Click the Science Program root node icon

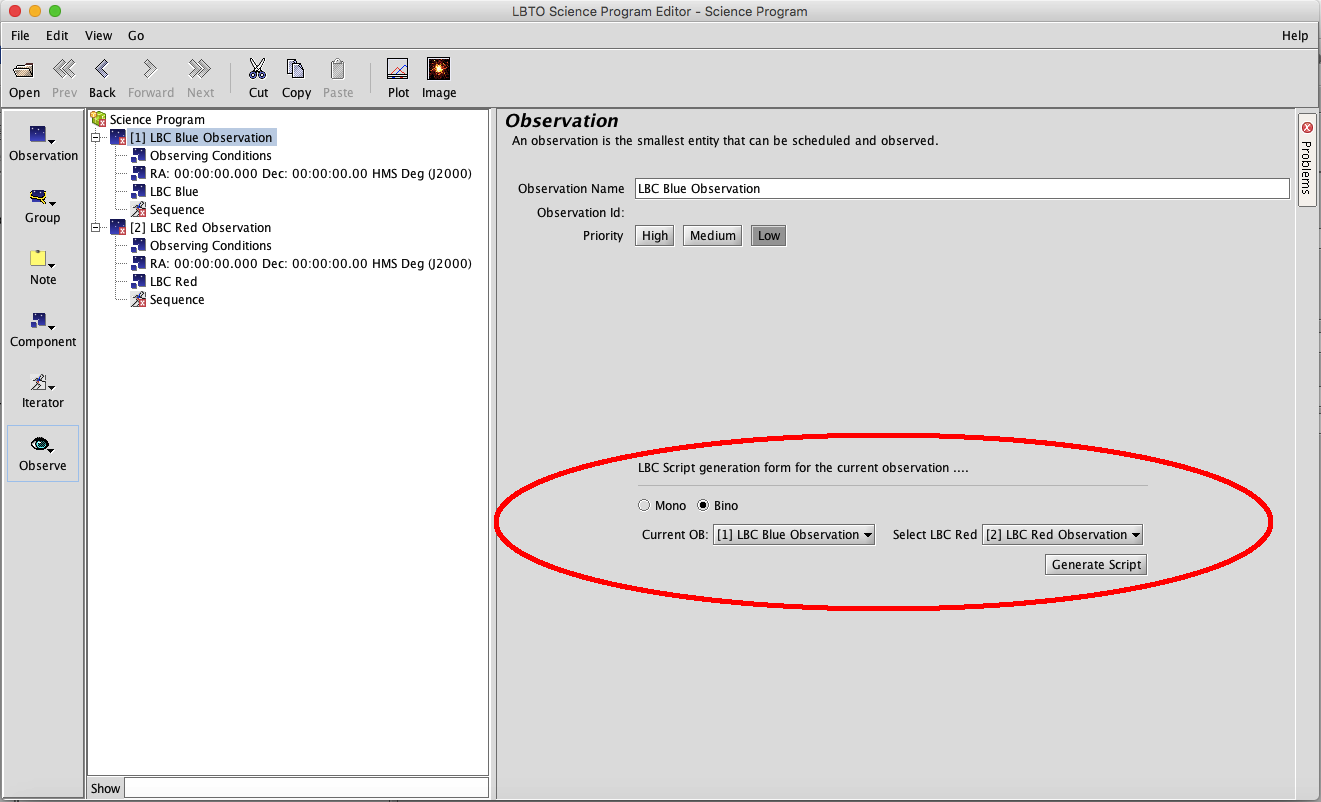pyautogui.click(x=98, y=119)
